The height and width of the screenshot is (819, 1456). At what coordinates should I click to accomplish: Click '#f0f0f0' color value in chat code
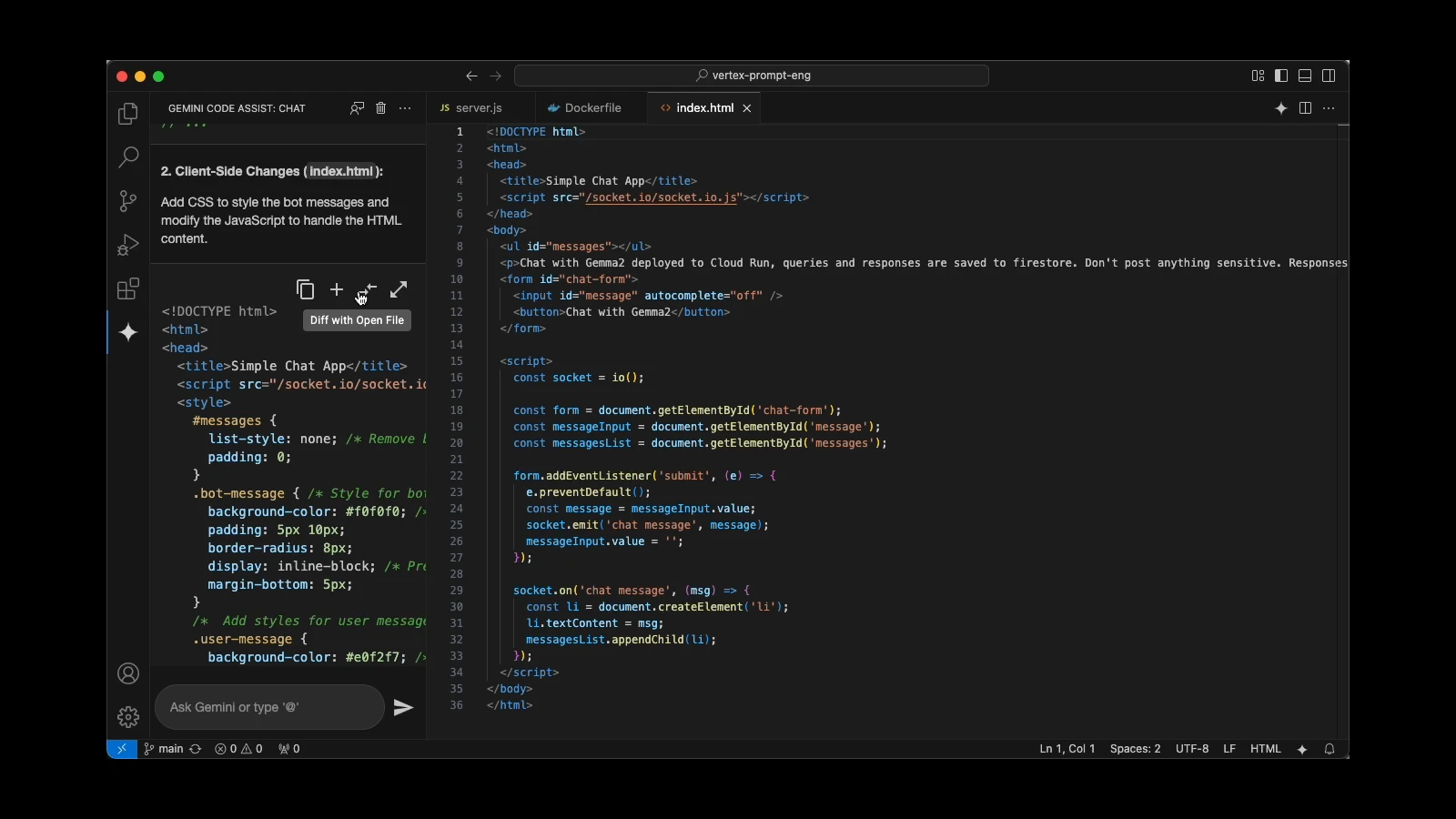pyautogui.click(x=373, y=511)
